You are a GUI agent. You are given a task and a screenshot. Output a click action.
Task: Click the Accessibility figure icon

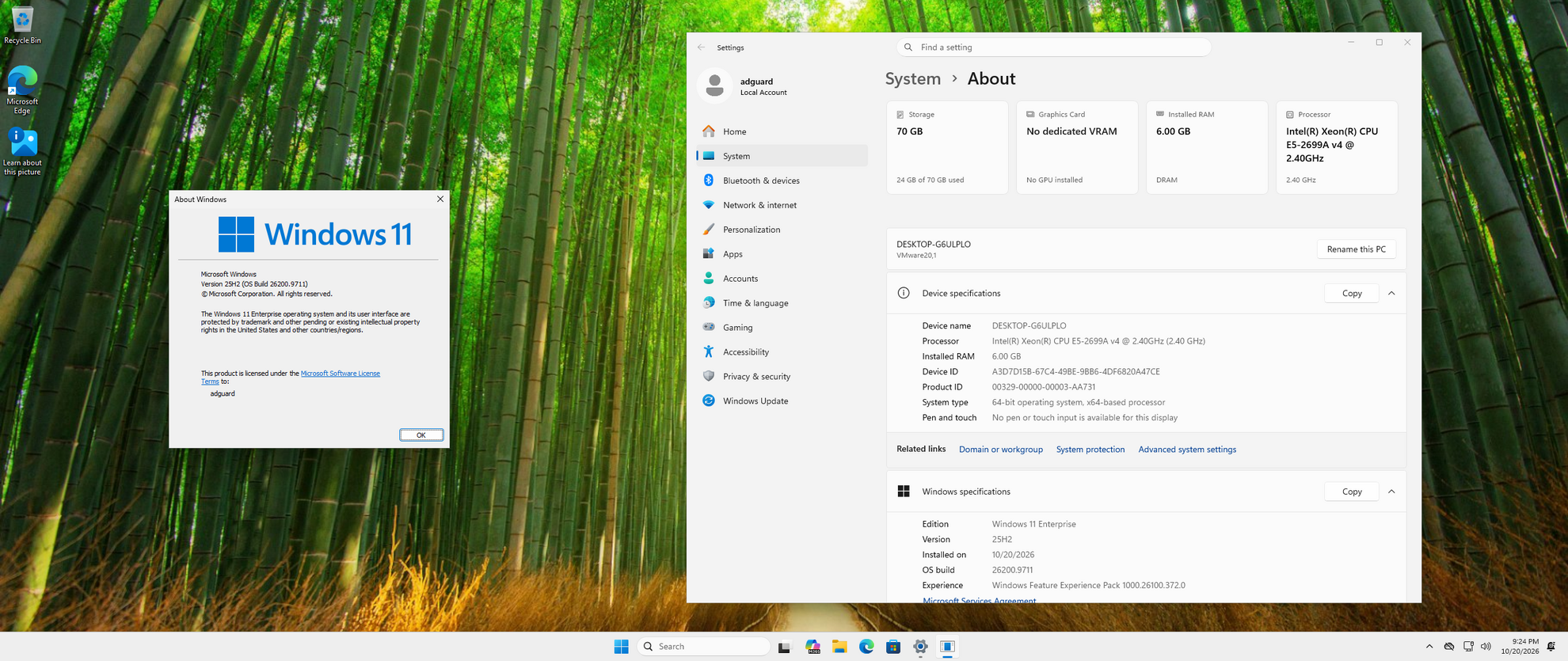[709, 352]
